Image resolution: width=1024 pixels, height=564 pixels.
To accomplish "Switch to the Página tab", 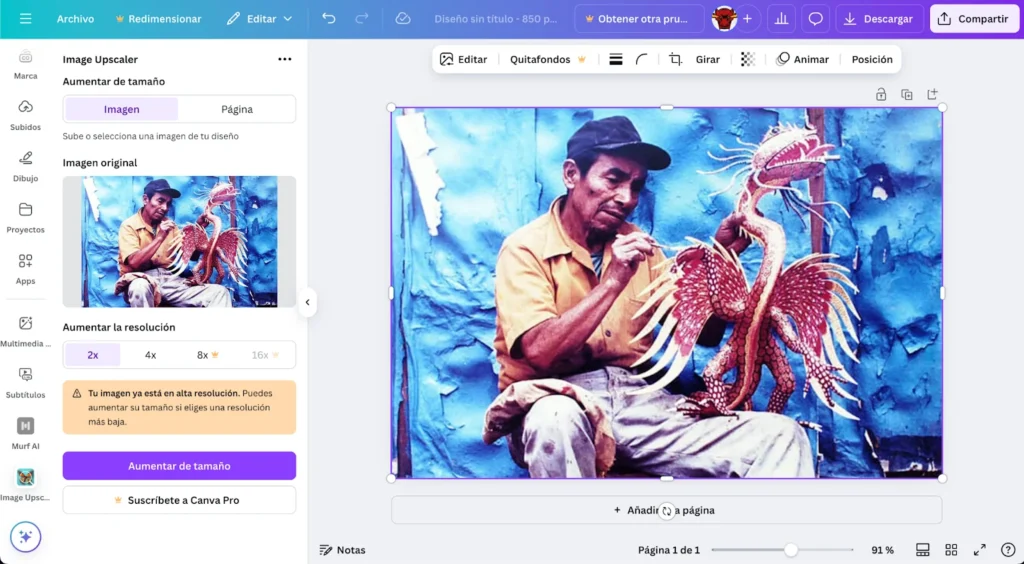I will click(237, 109).
